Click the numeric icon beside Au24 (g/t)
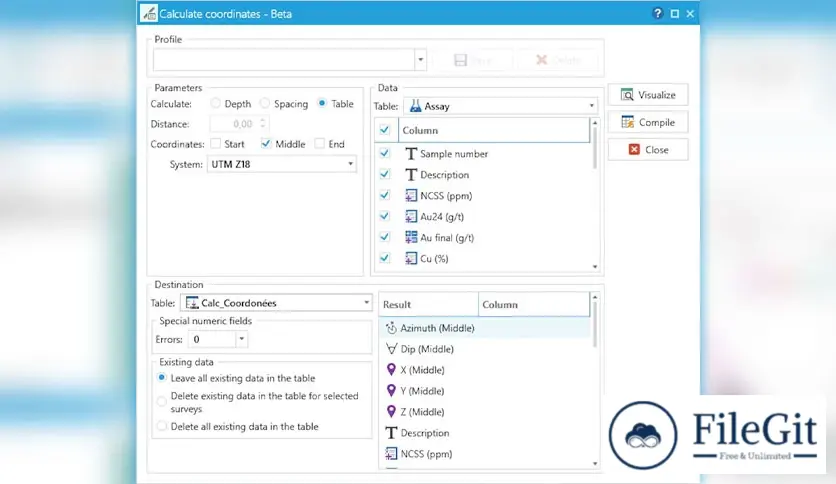This screenshot has width=836, height=484. coord(411,216)
